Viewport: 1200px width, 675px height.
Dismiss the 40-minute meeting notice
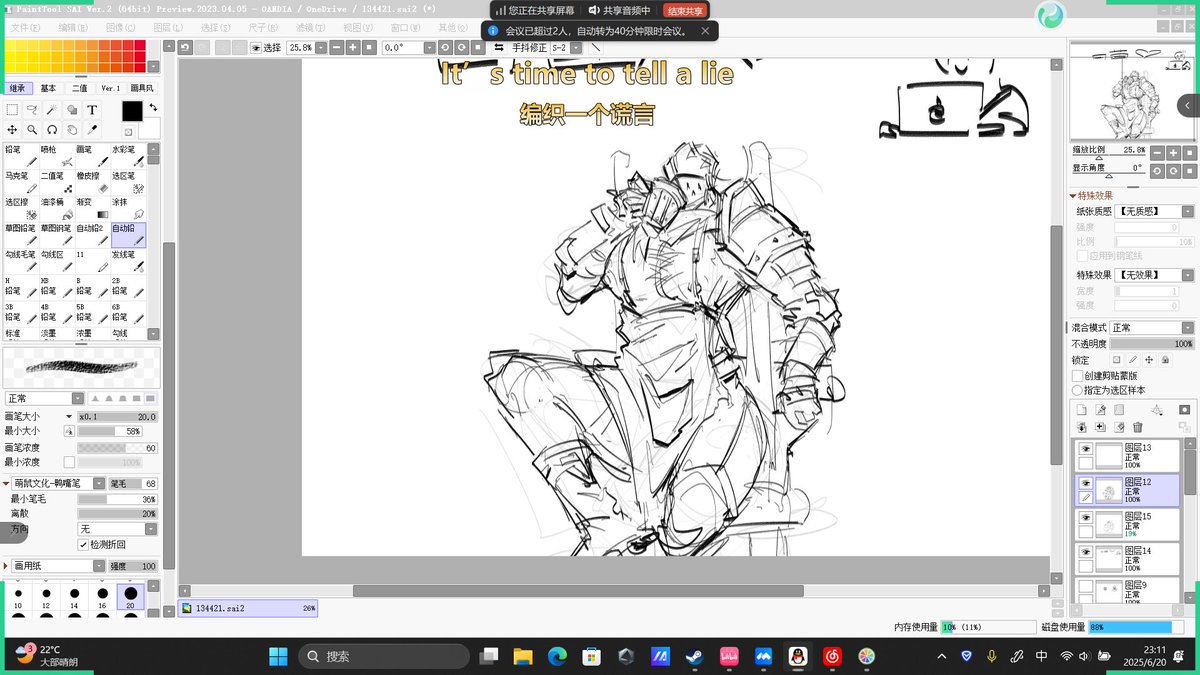[x=704, y=31]
